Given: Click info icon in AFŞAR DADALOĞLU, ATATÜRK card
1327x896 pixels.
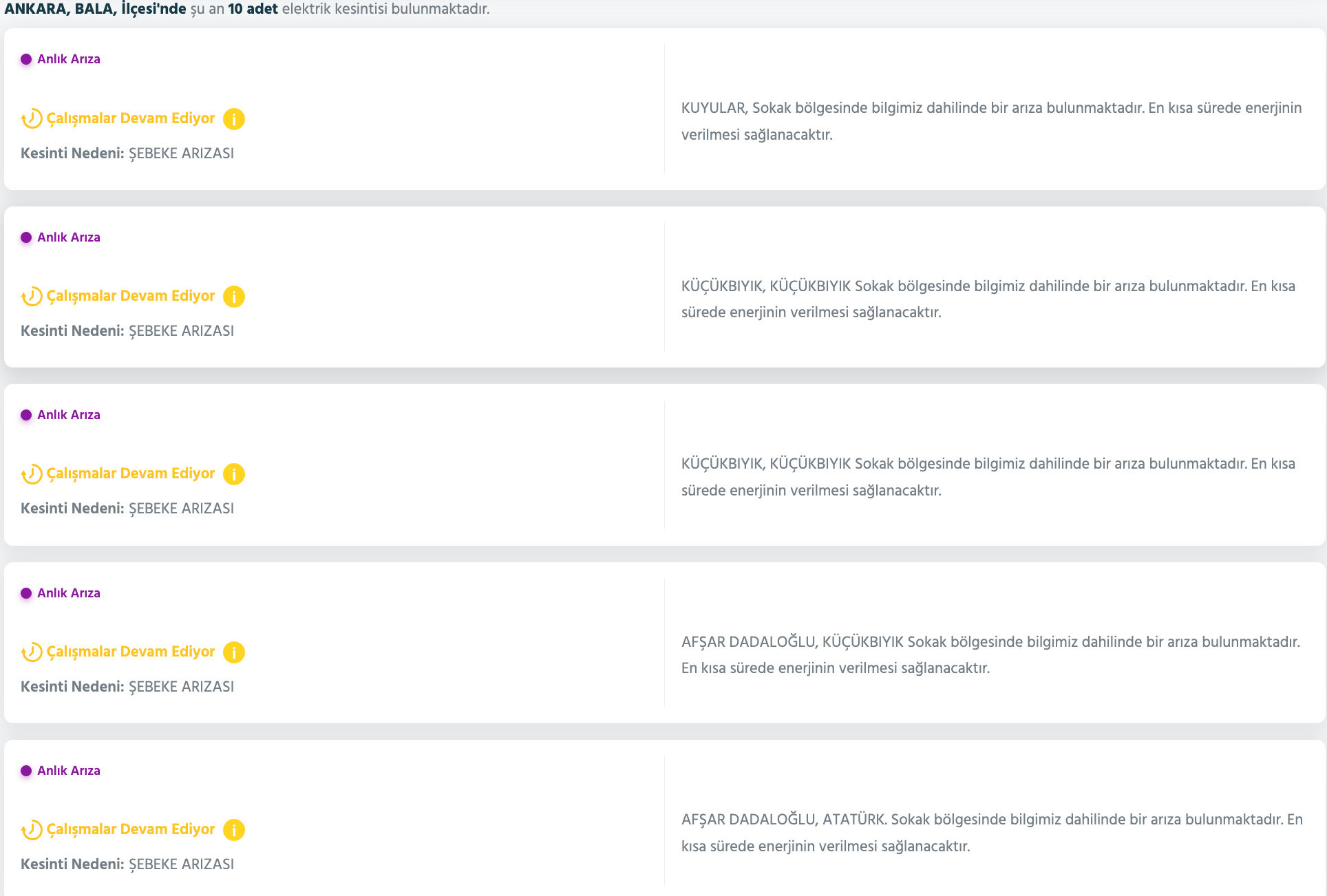Looking at the screenshot, I should point(234,830).
